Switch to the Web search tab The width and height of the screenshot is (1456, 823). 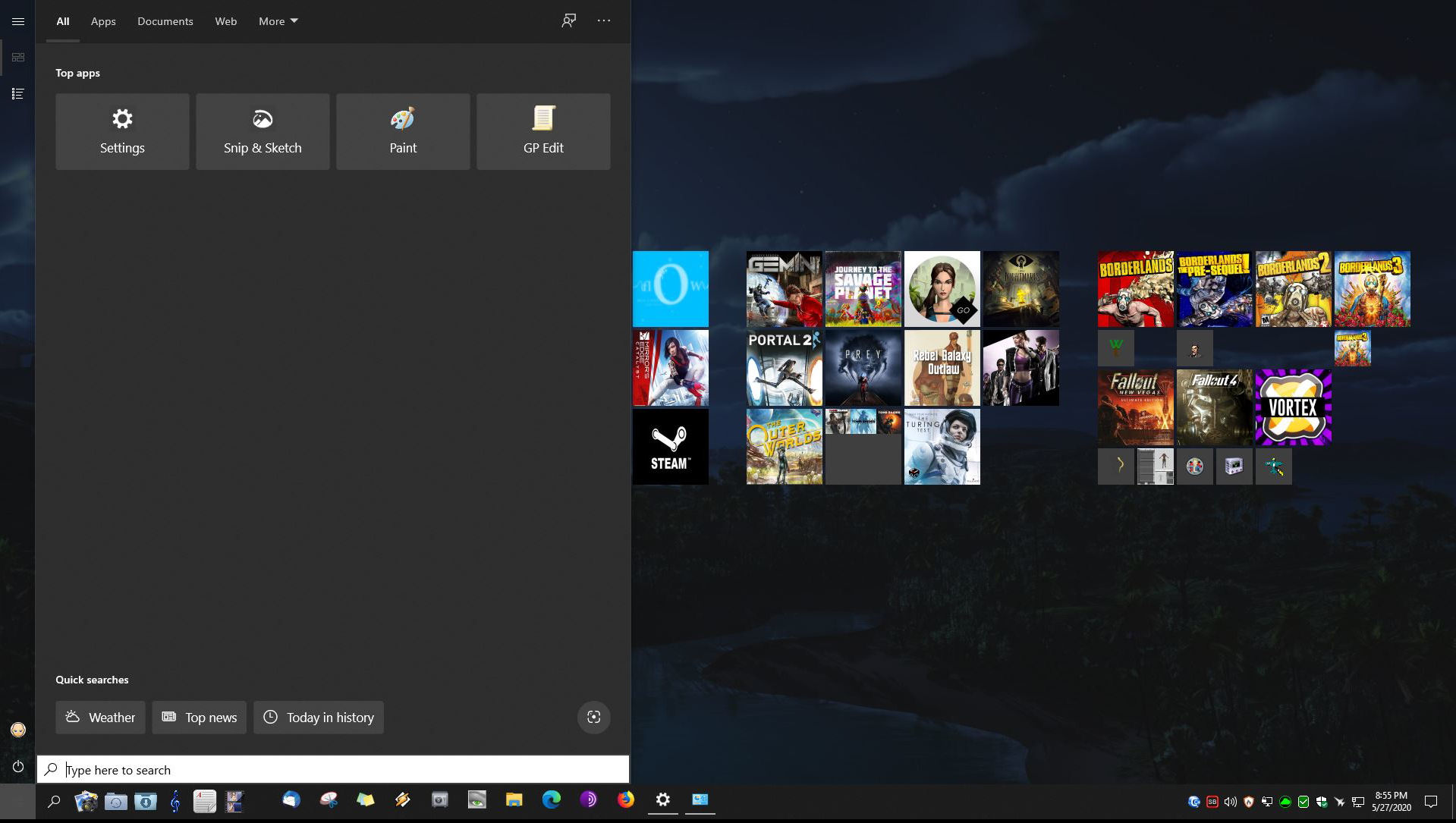point(226,21)
